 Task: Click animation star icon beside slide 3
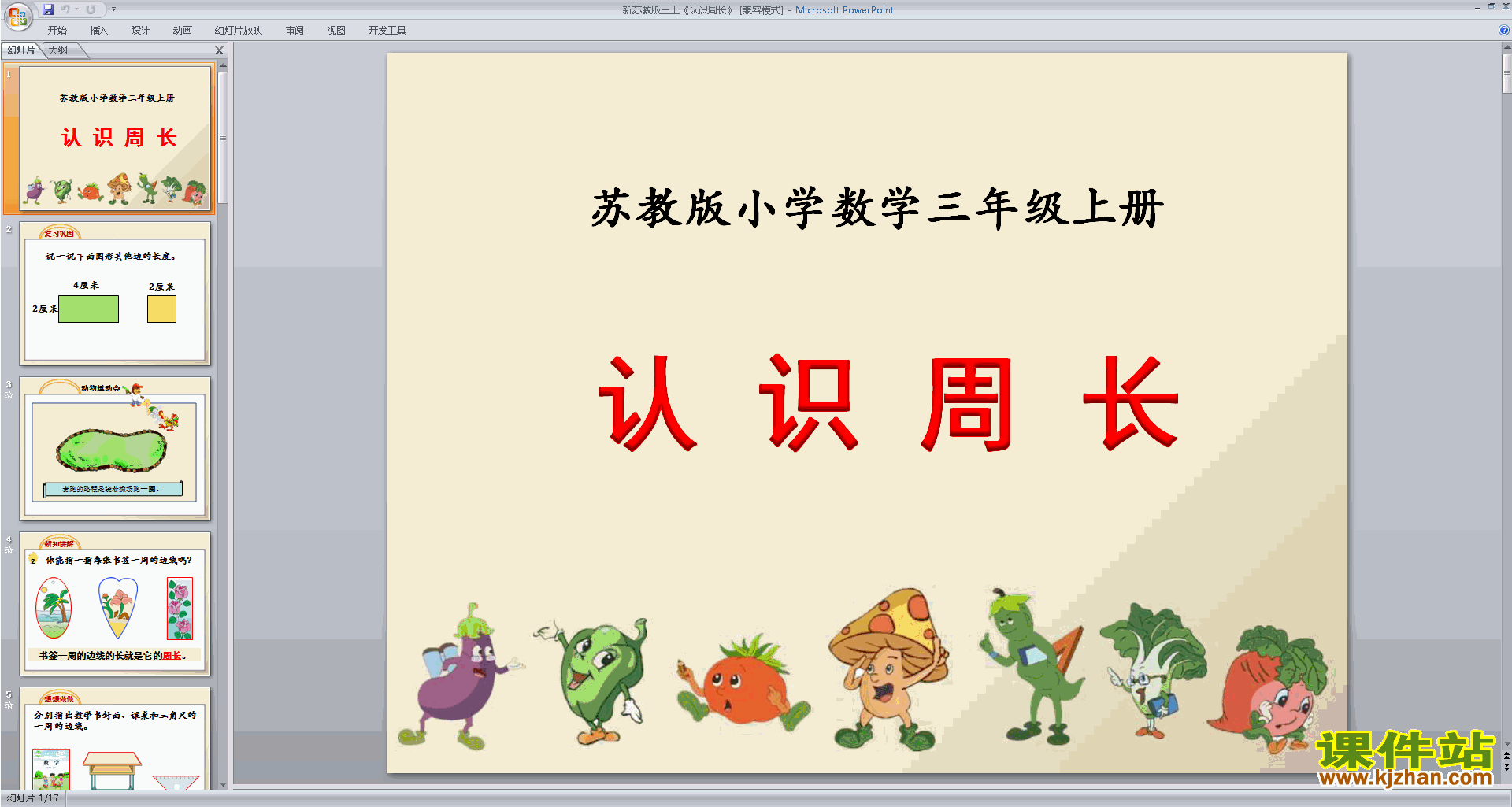pyautogui.click(x=9, y=395)
